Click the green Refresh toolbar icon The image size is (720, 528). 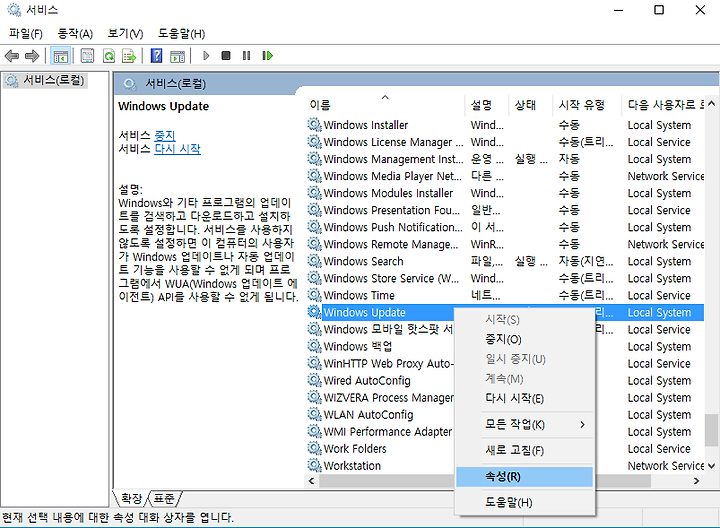(x=109, y=56)
